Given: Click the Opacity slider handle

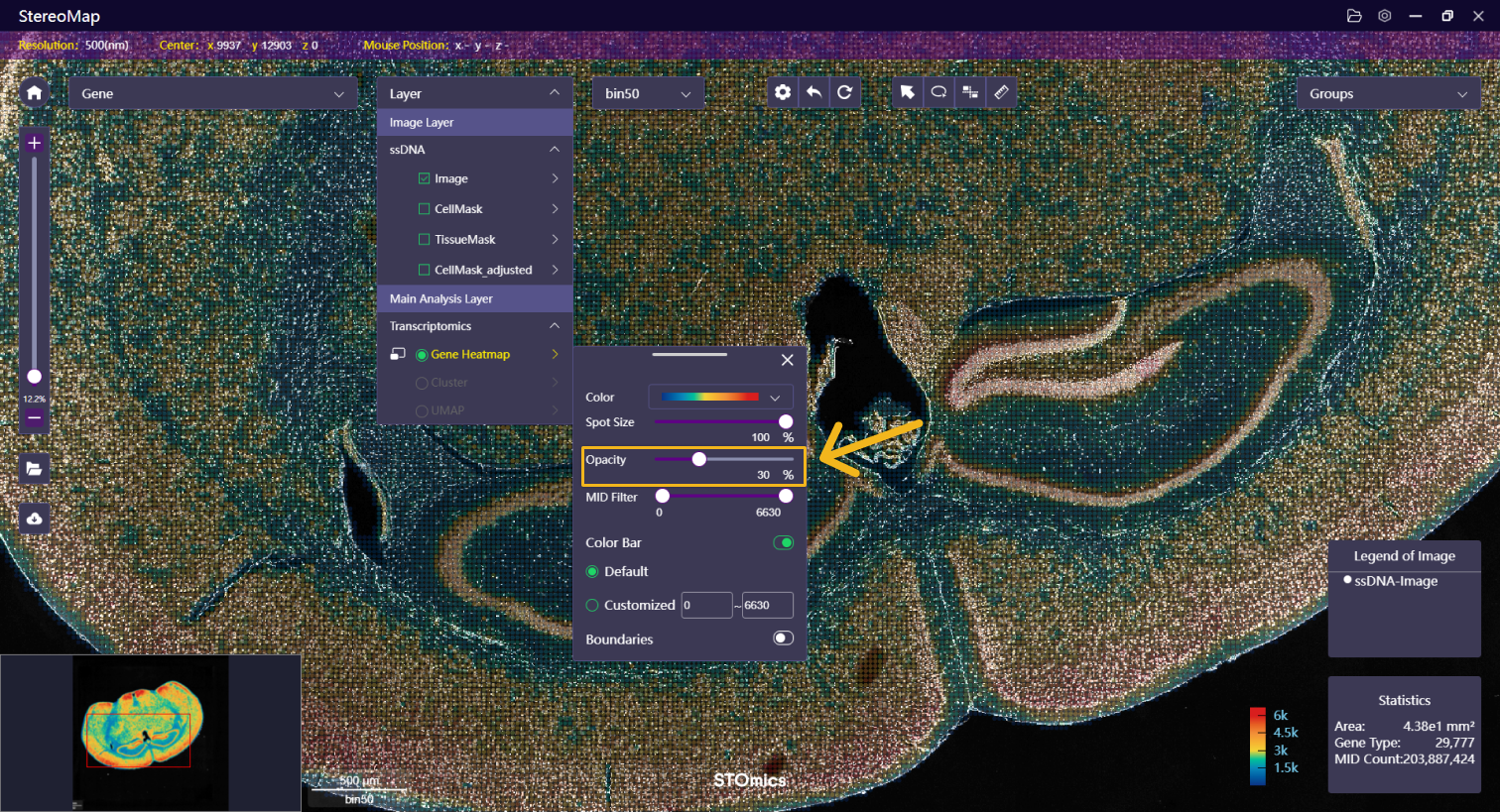Looking at the screenshot, I should [x=699, y=459].
